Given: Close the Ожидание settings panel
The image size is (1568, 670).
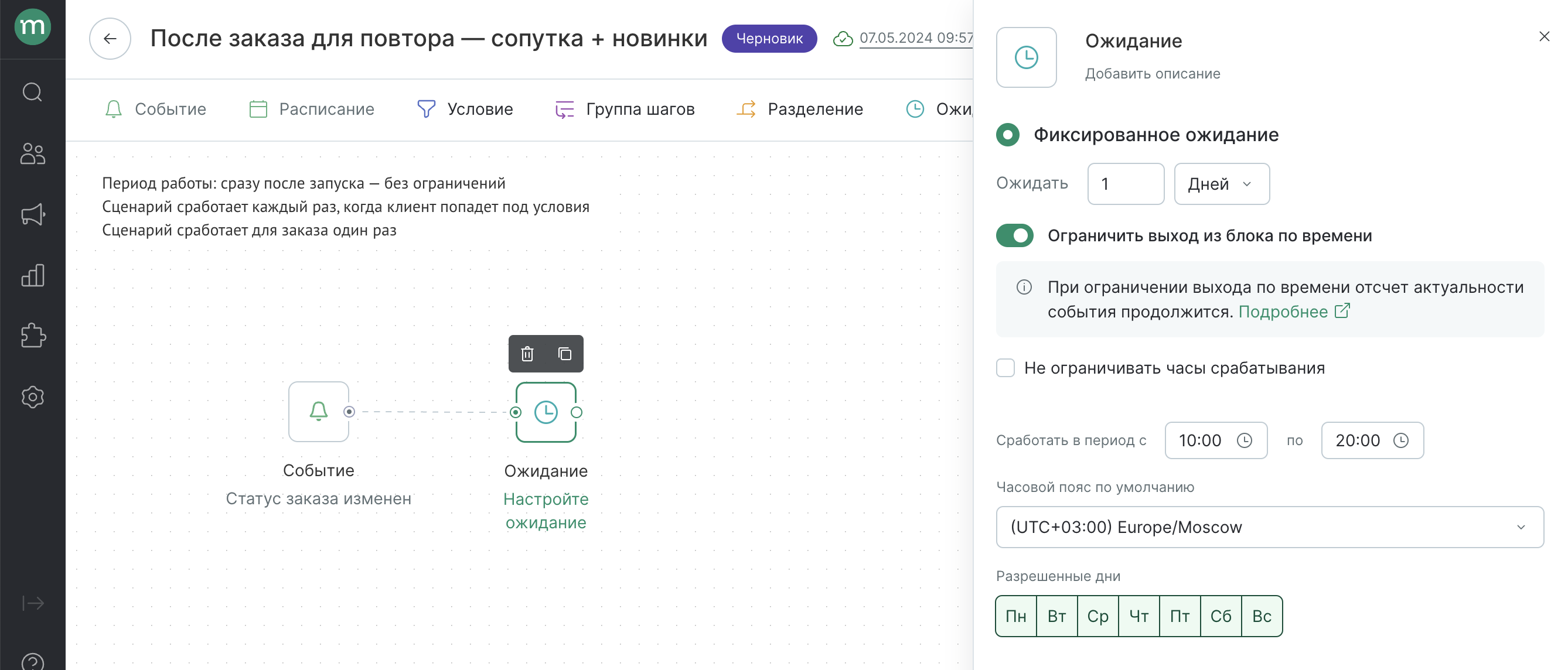Looking at the screenshot, I should click(x=1543, y=36).
